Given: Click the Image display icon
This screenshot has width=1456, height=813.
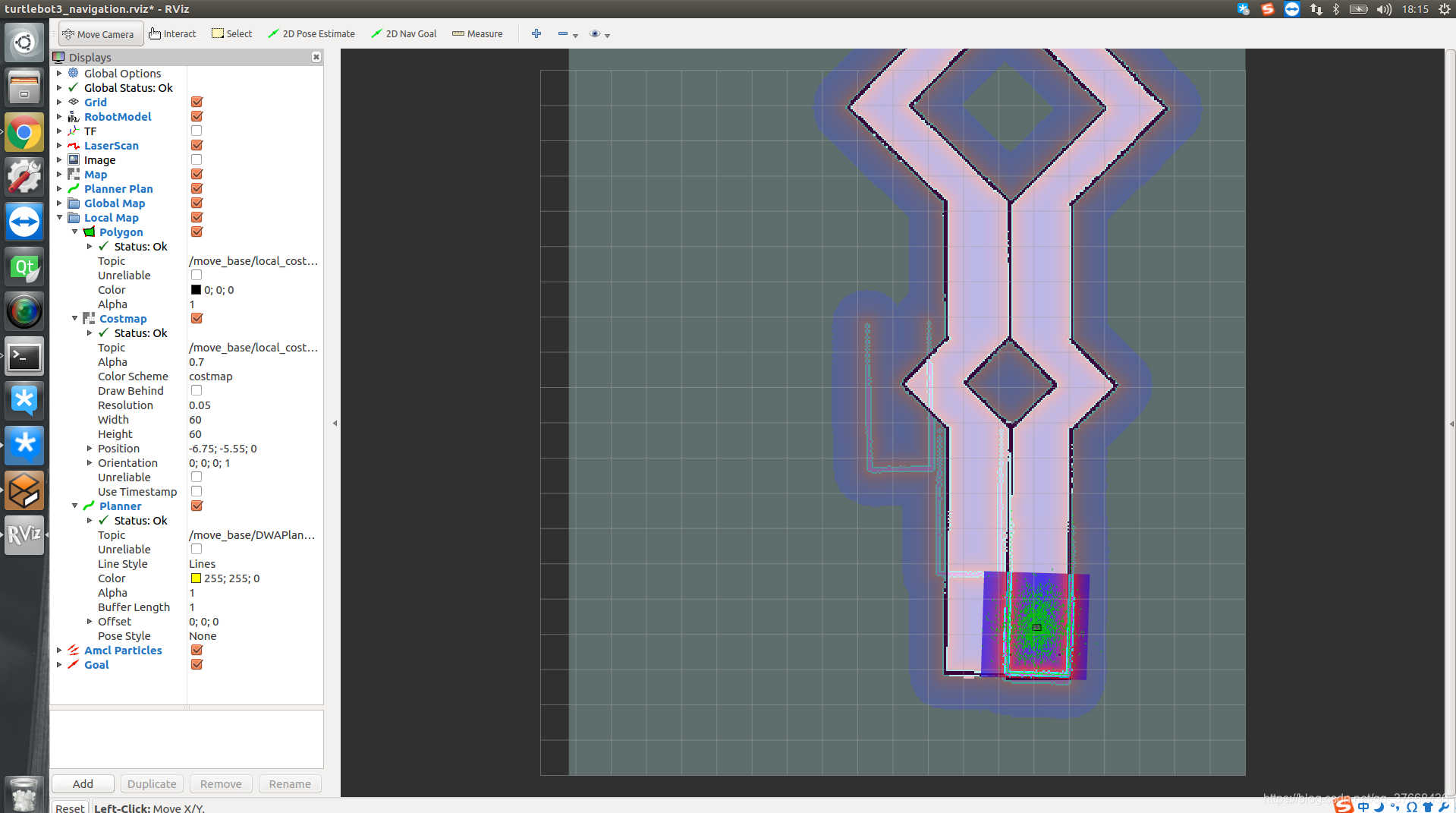Looking at the screenshot, I should 74,159.
